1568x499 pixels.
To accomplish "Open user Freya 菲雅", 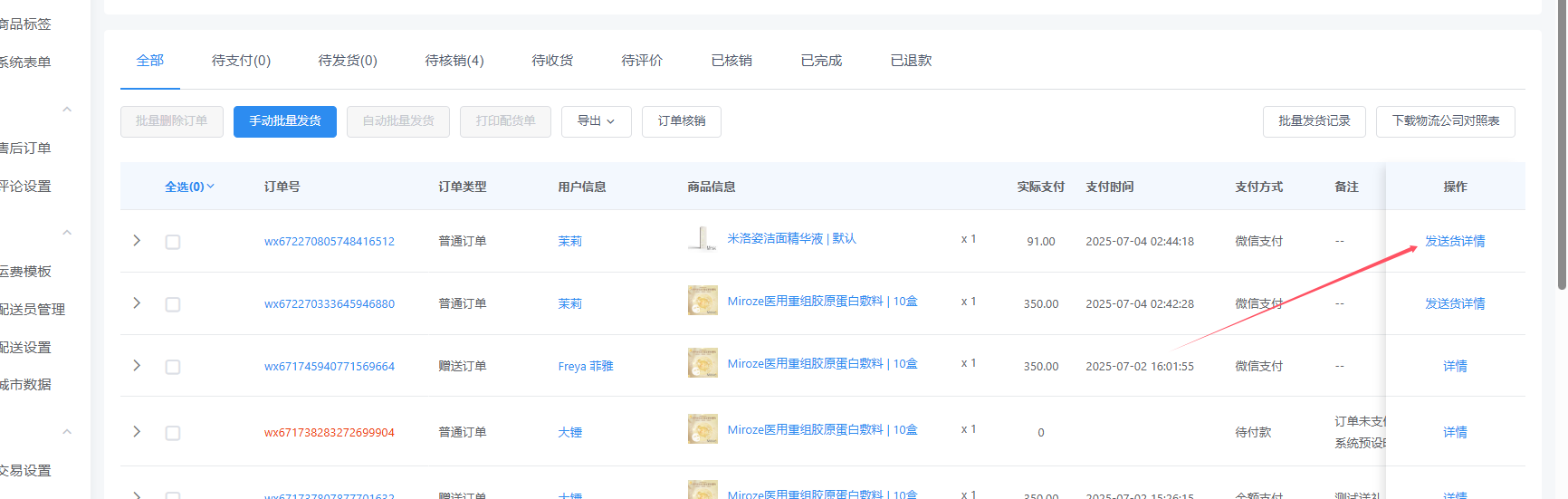I will [x=586, y=367].
